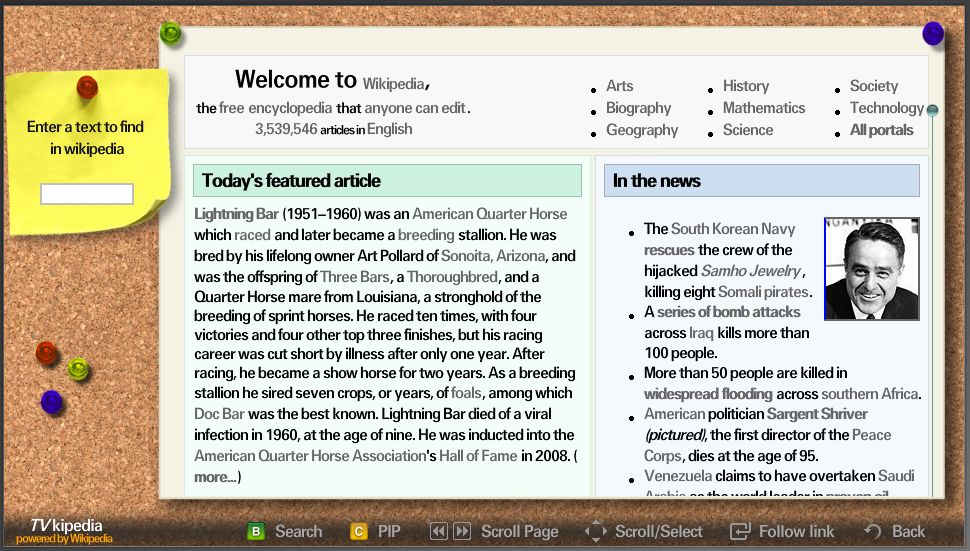
Task: Open the Sonoita, Arizona link
Action: pyautogui.click(x=493, y=256)
